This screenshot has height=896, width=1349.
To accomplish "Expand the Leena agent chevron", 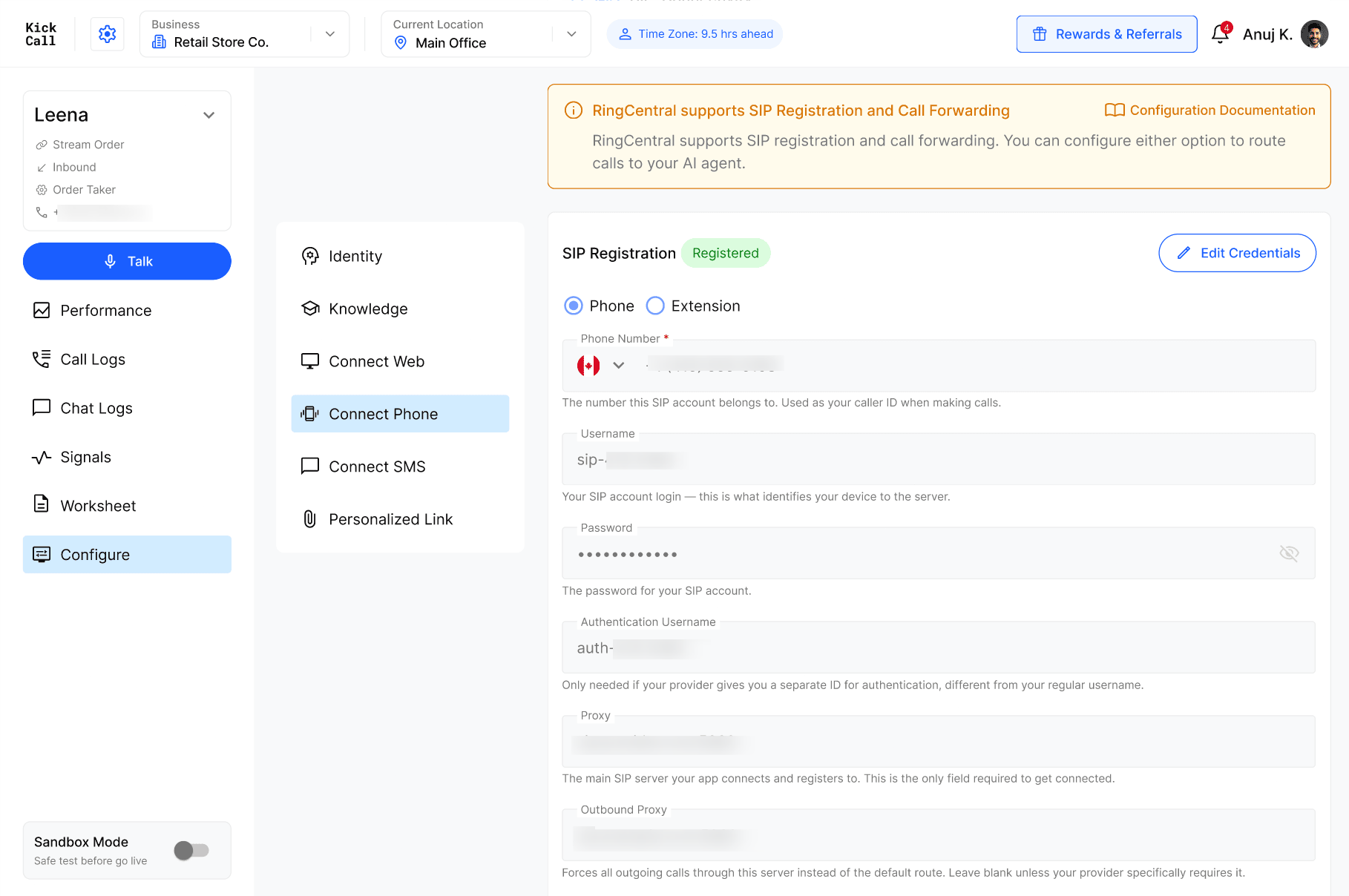I will [209, 115].
